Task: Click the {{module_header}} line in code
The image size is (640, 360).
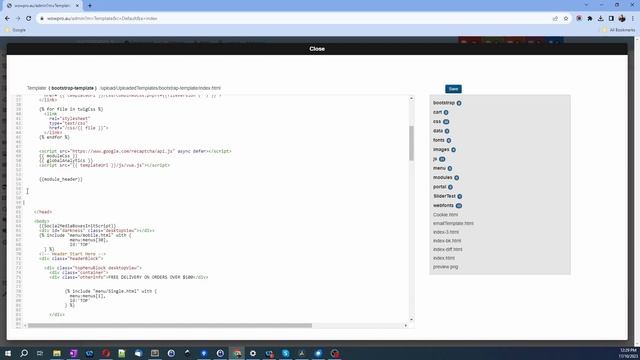Action: tap(61, 179)
